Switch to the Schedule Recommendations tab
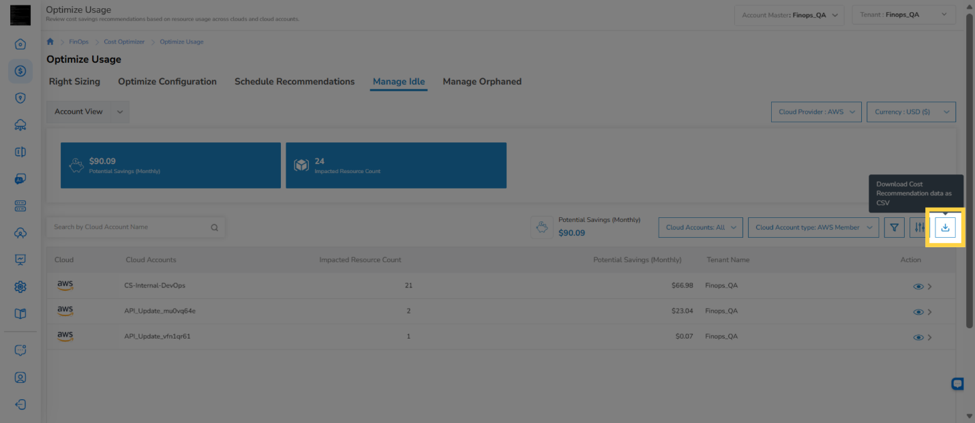The width and height of the screenshot is (975, 423). [295, 81]
